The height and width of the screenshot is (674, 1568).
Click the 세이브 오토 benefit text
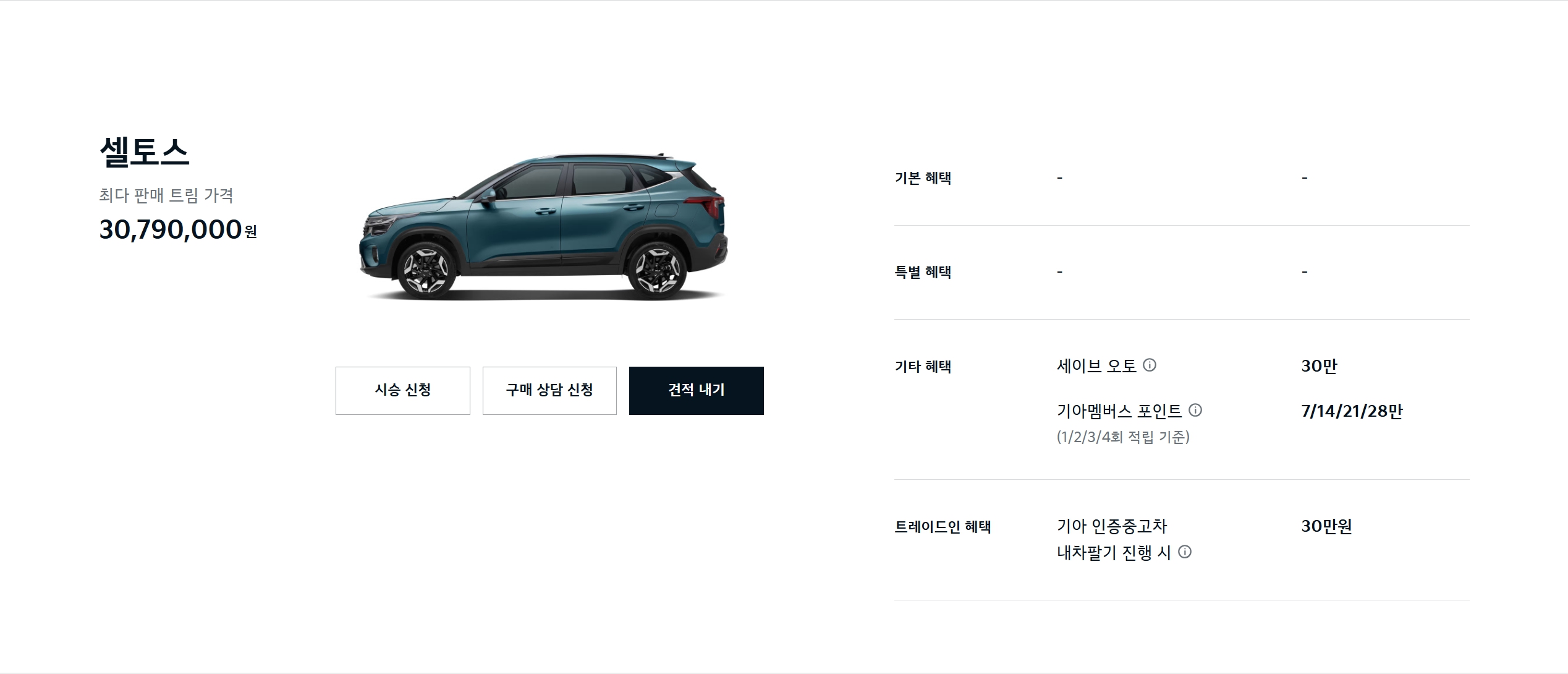[1097, 366]
